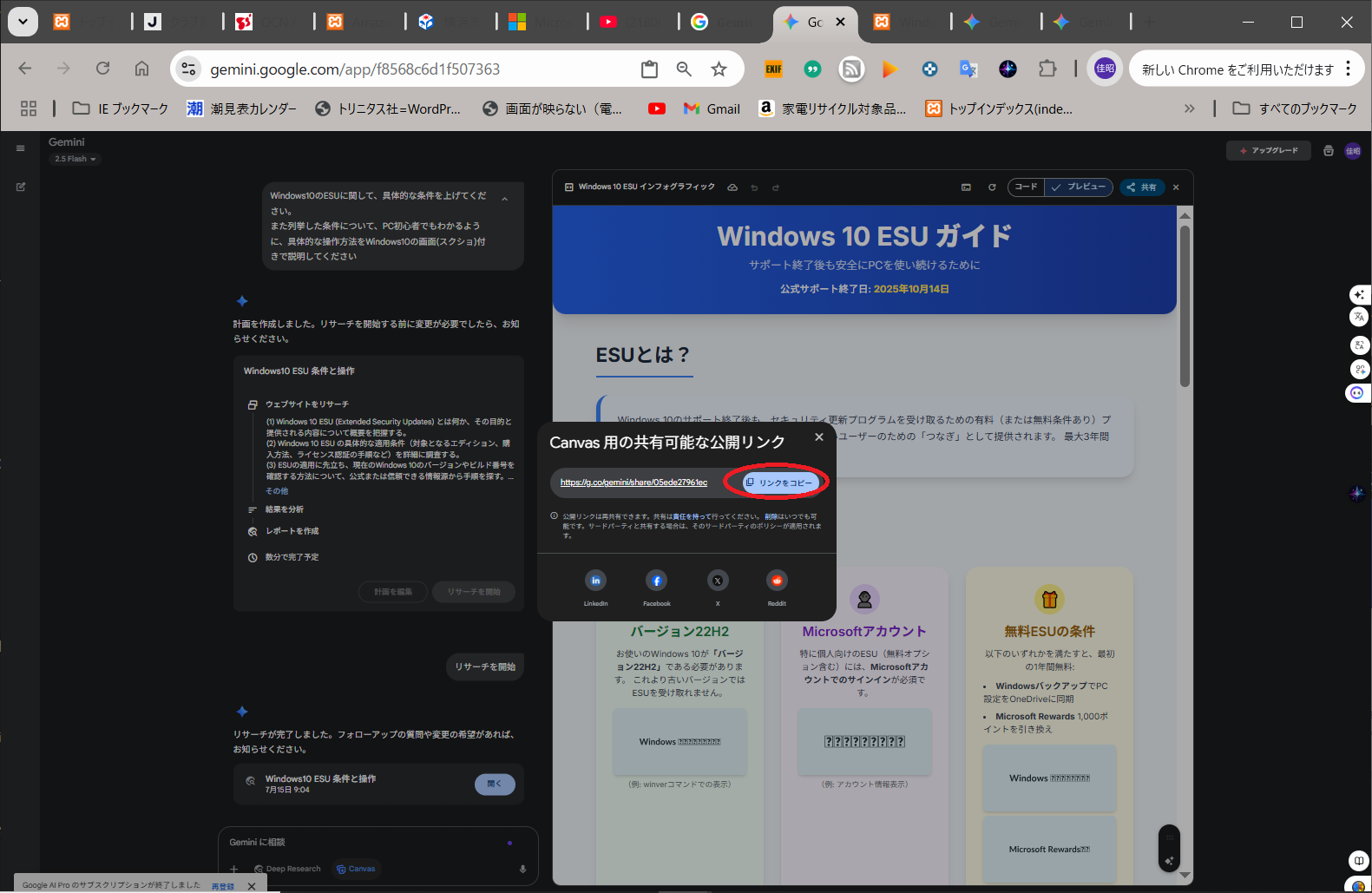Toggle the Canvas mode chip
Image resolution: width=1372 pixels, height=893 pixels.
tap(356, 869)
